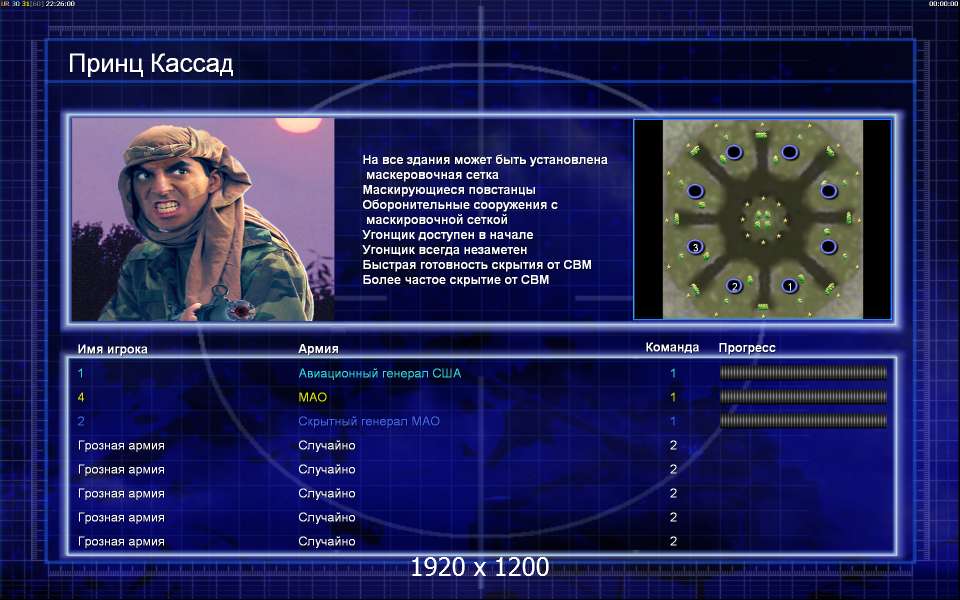Select the Скрытный генерал МАО army entry
The width and height of the screenshot is (960, 600).
pyautogui.click(x=369, y=421)
